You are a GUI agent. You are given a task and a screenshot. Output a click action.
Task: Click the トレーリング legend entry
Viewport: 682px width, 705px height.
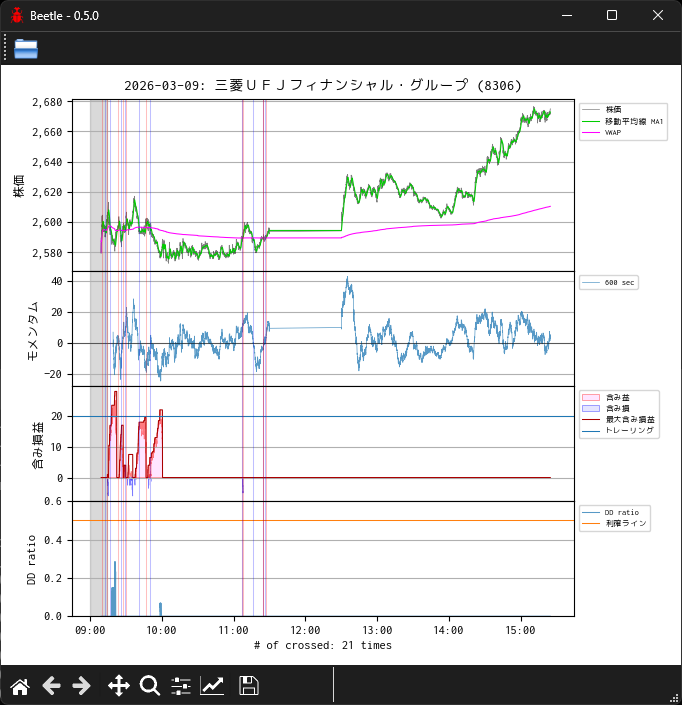point(618,431)
